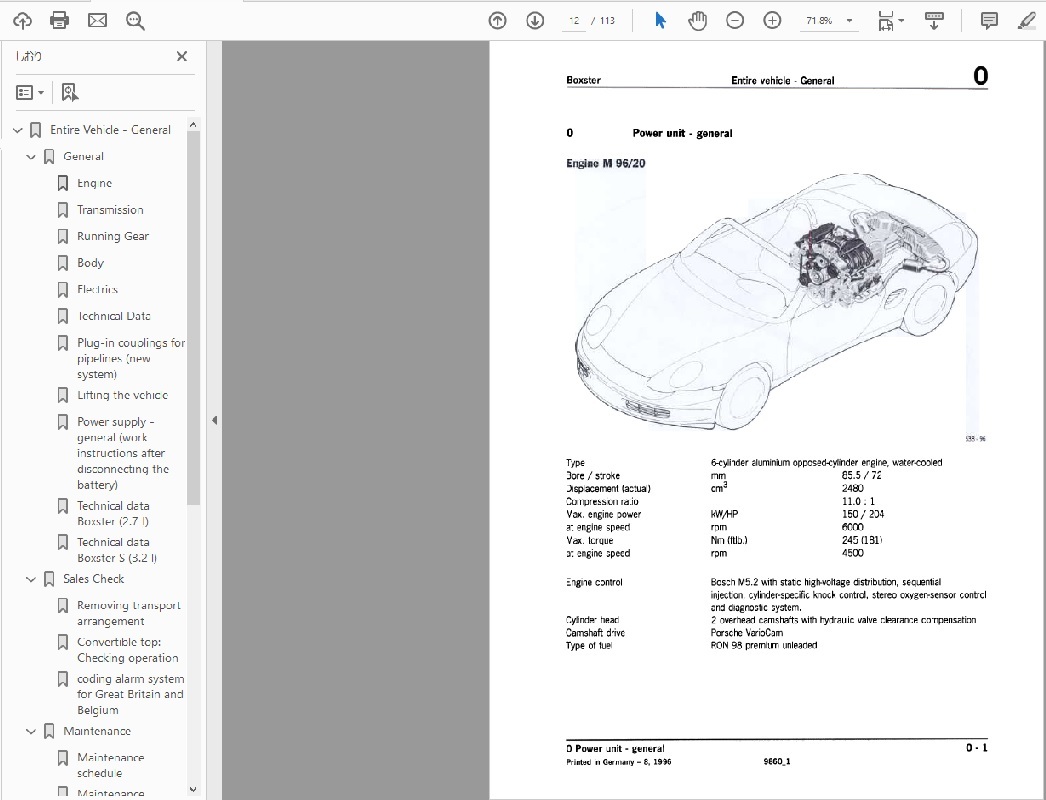Go to next page arrow

click(535, 21)
